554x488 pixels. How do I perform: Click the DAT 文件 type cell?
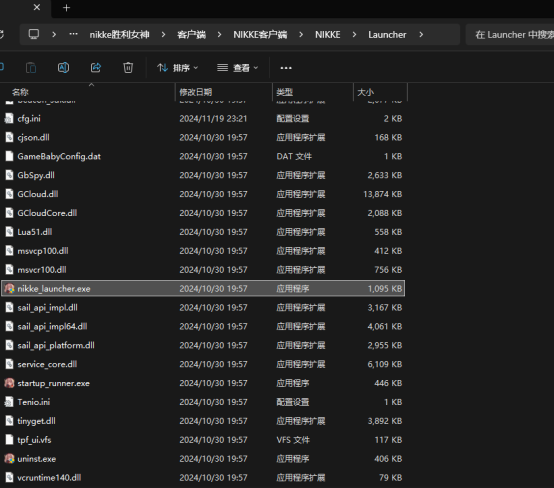tap(294, 157)
